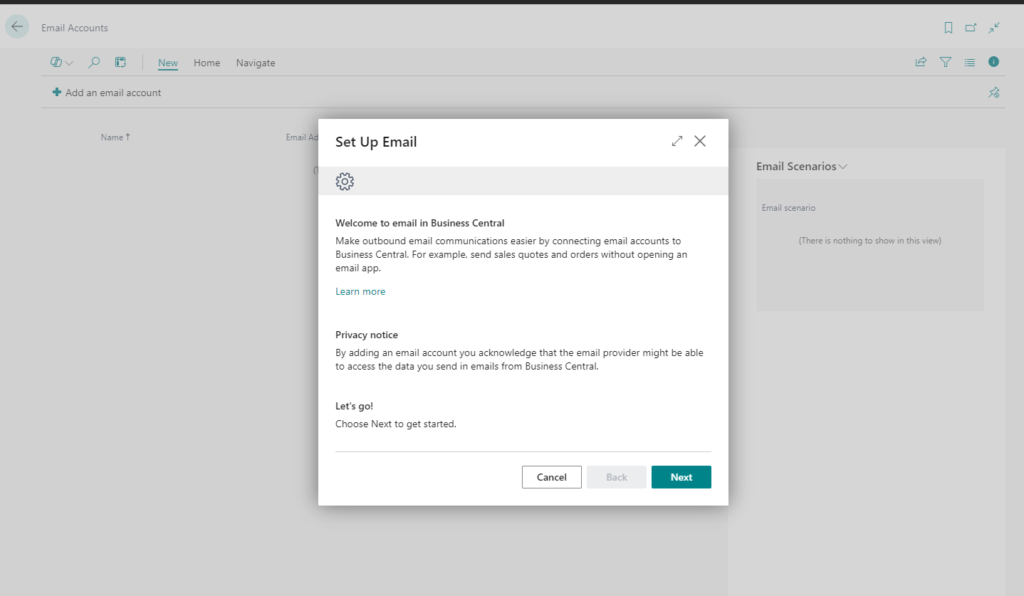Expand the Email Scenarios chevron
This screenshot has width=1024, height=596.
843,166
